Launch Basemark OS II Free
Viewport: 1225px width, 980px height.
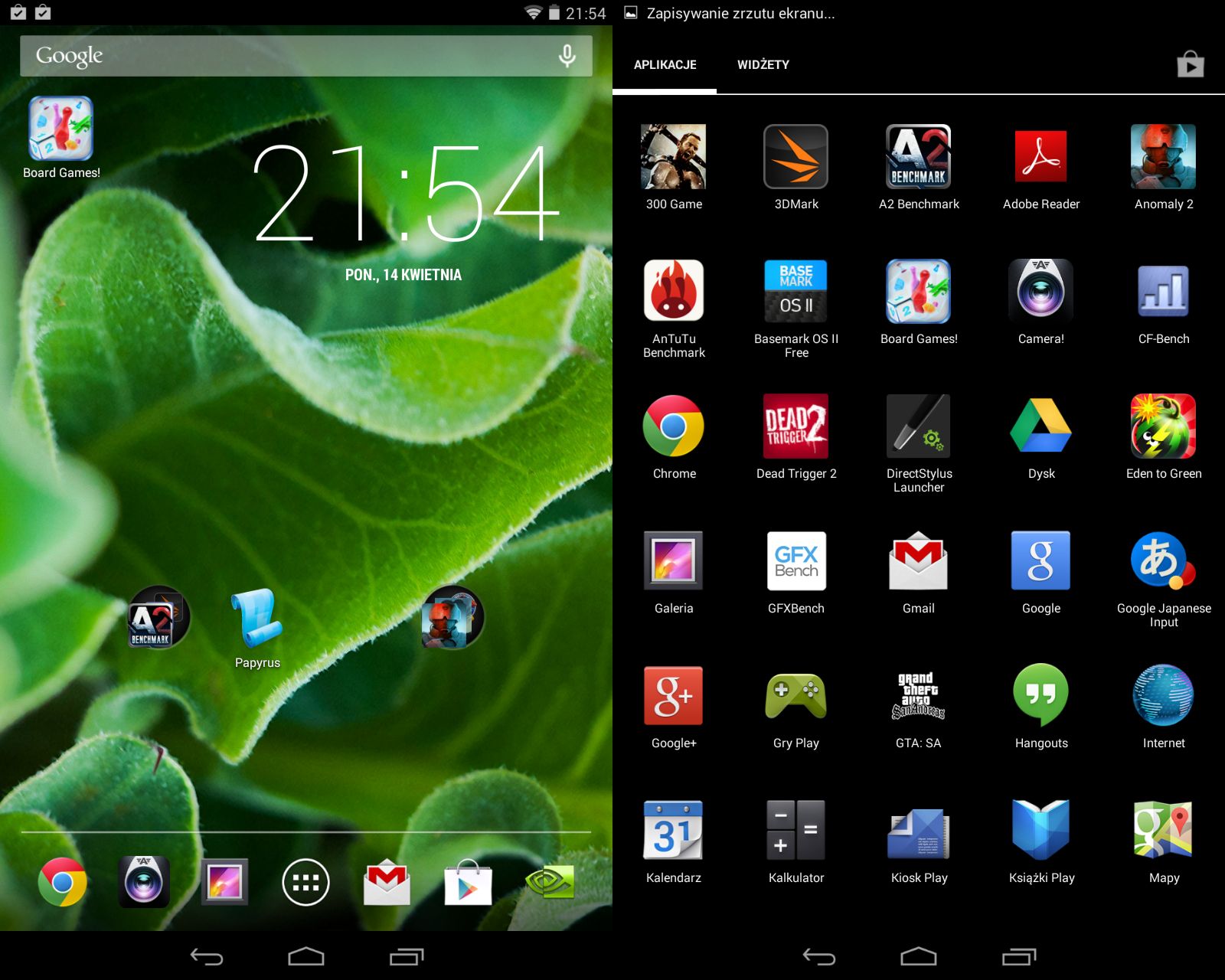[x=796, y=292]
